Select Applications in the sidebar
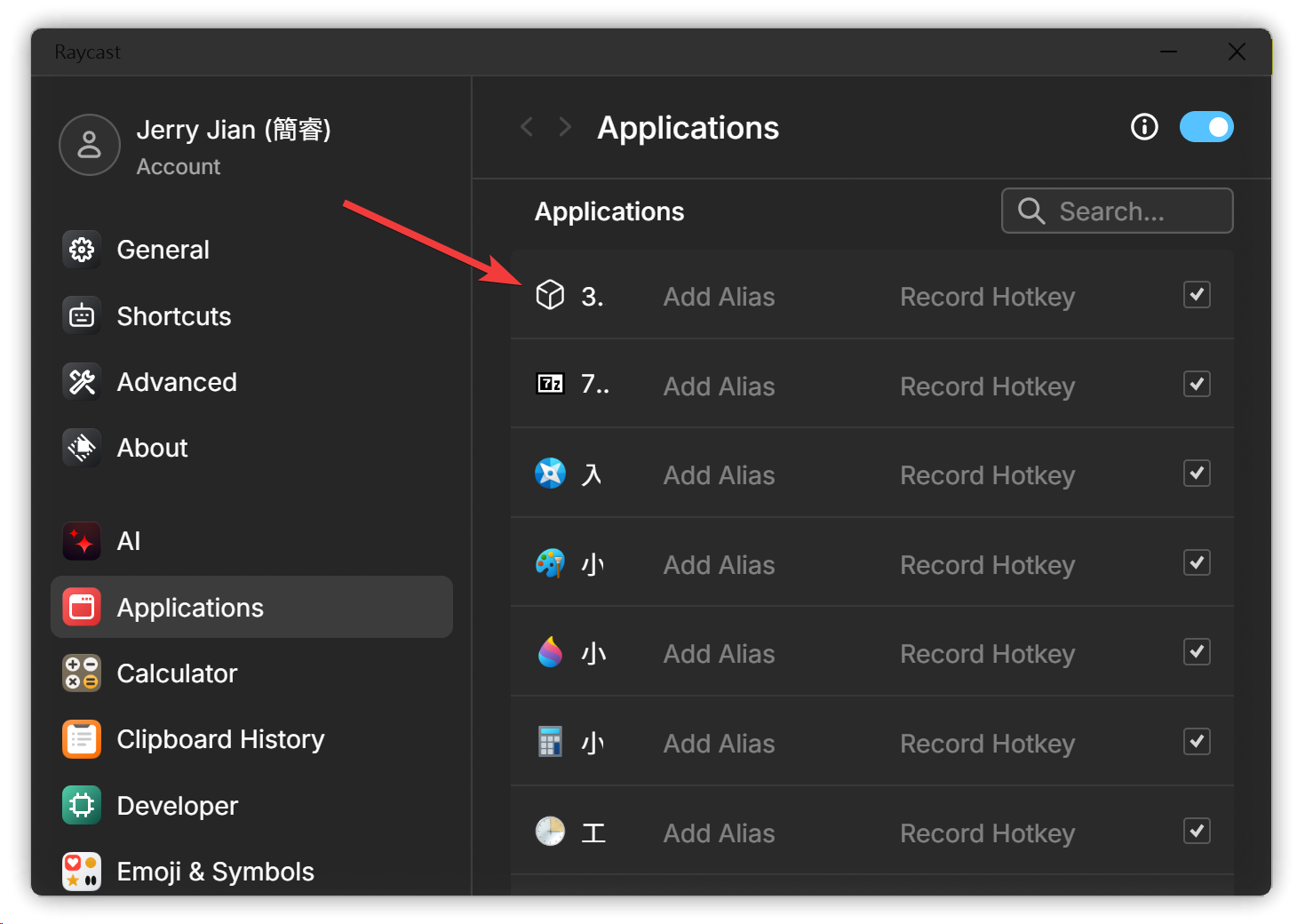The width and height of the screenshot is (1297, 924). [x=252, y=607]
